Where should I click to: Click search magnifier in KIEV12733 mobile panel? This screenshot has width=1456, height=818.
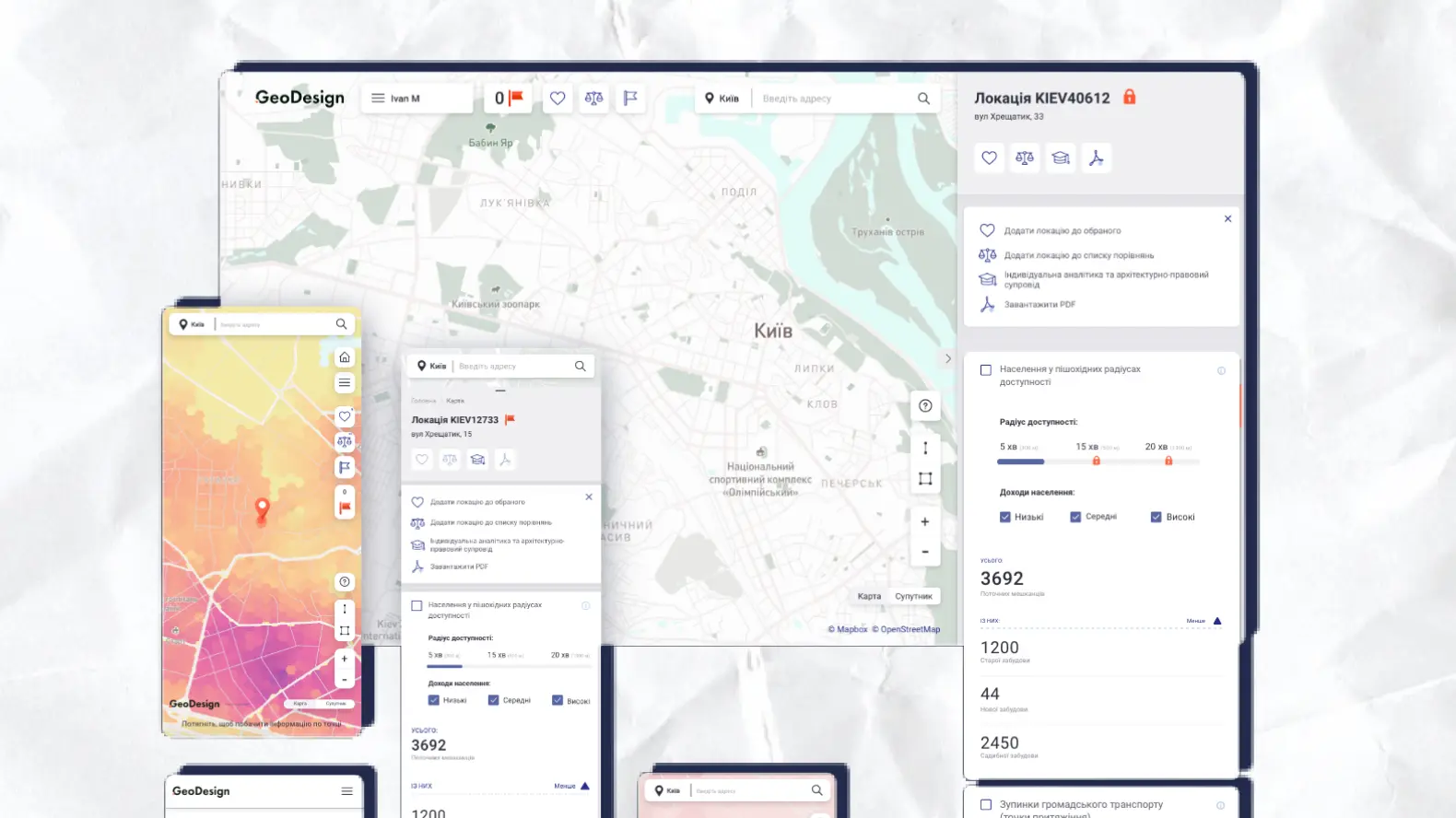click(581, 366)
